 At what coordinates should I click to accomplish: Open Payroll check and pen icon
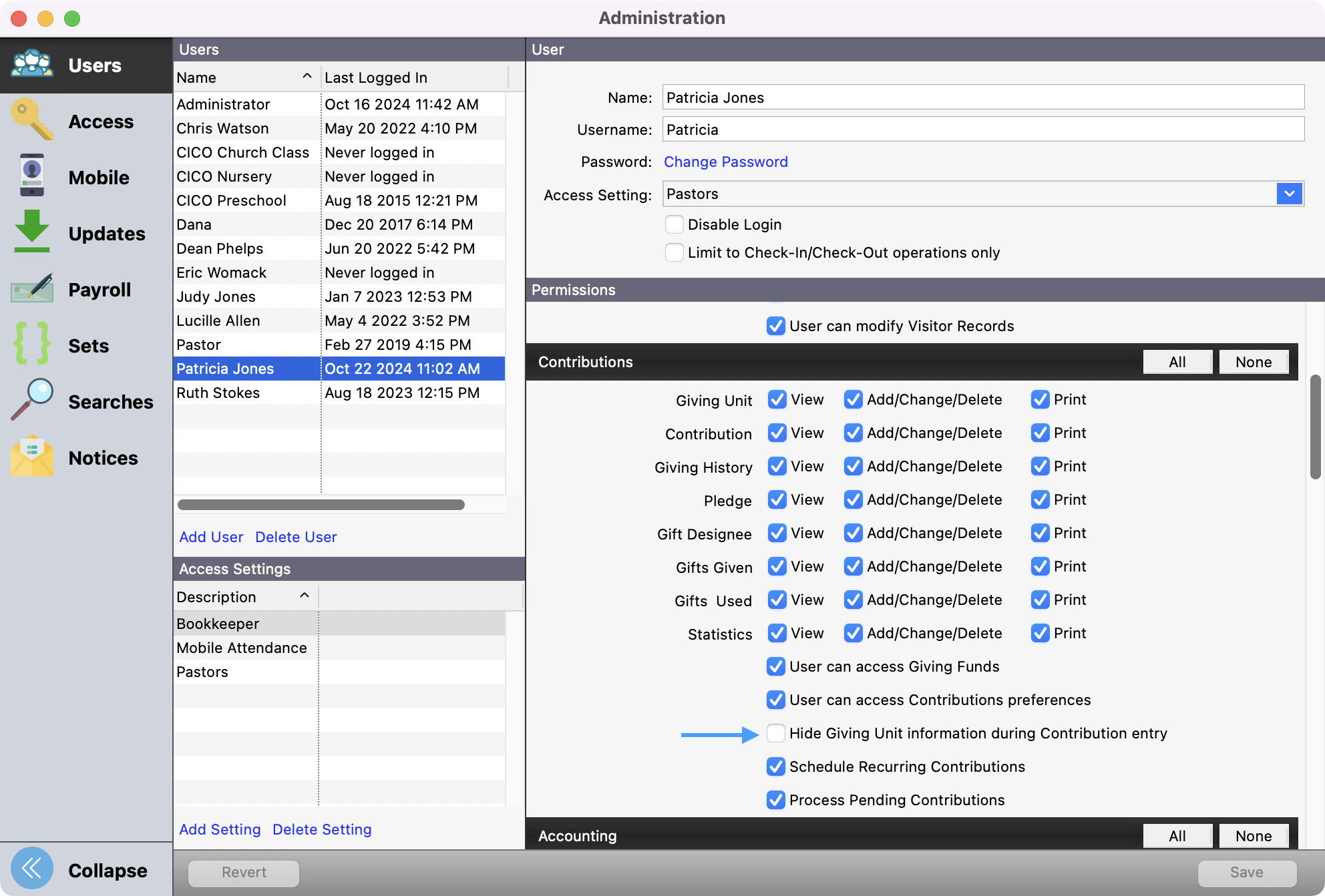pos(31,288)
